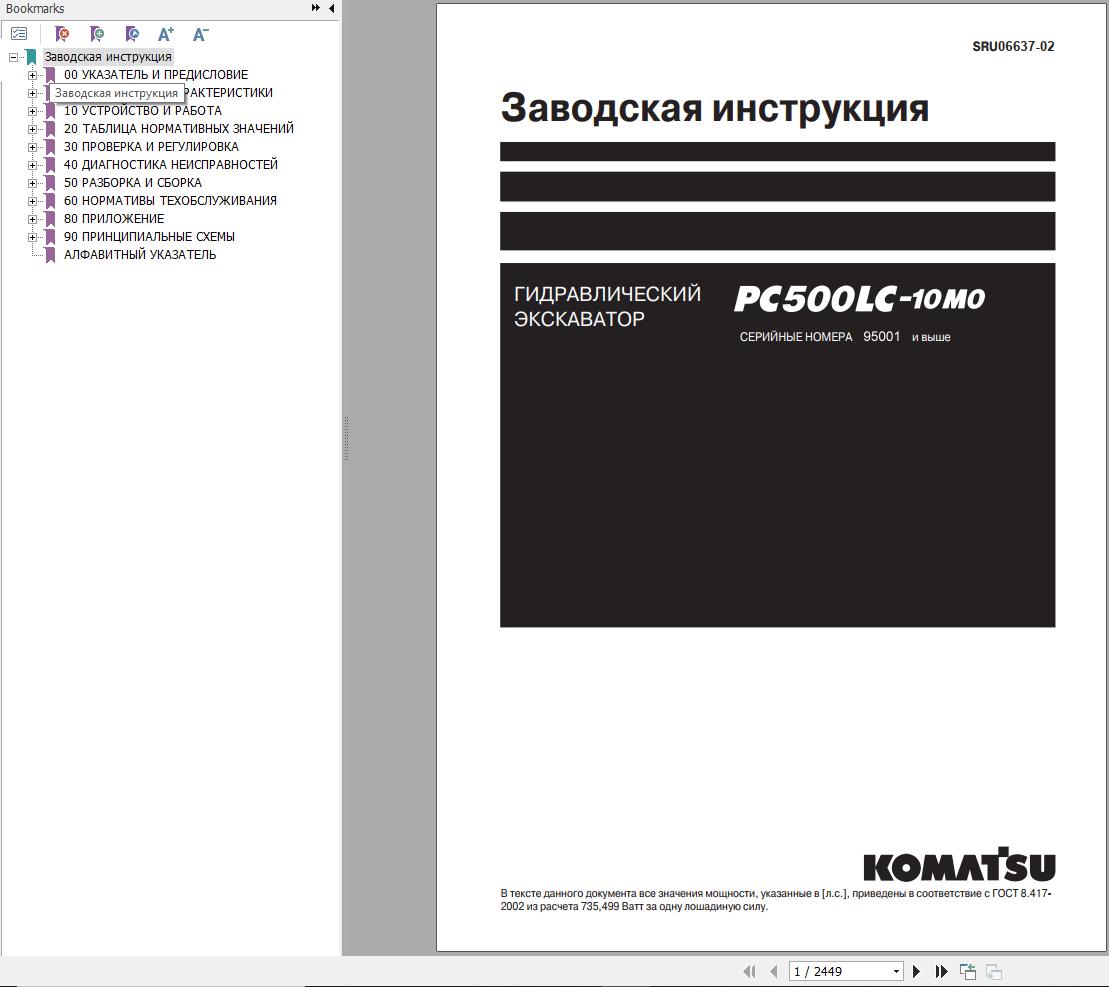Click the PC500LC-10M0 model name
Viewport: 1109px width, 987px height.
click(x=859, y=298)
